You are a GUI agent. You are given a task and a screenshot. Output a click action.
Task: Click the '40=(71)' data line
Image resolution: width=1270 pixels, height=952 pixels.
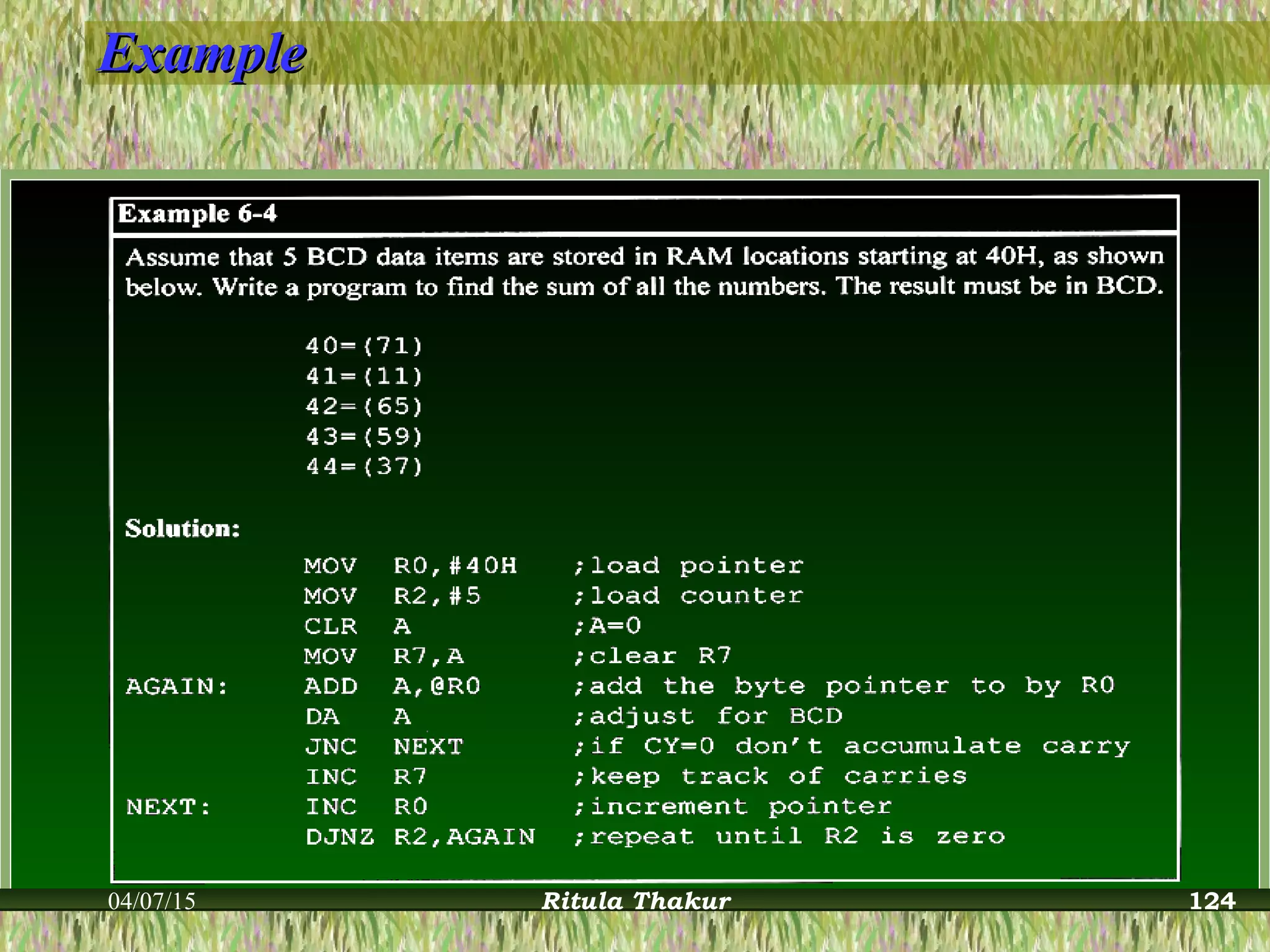tap(364, 345)
